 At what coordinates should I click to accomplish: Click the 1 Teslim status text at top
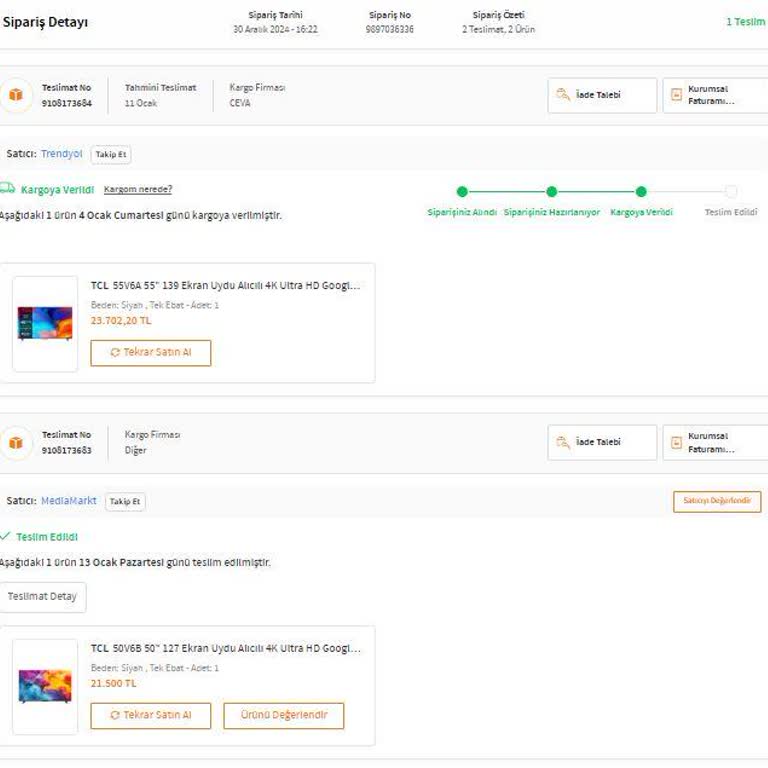coord(746,22)
